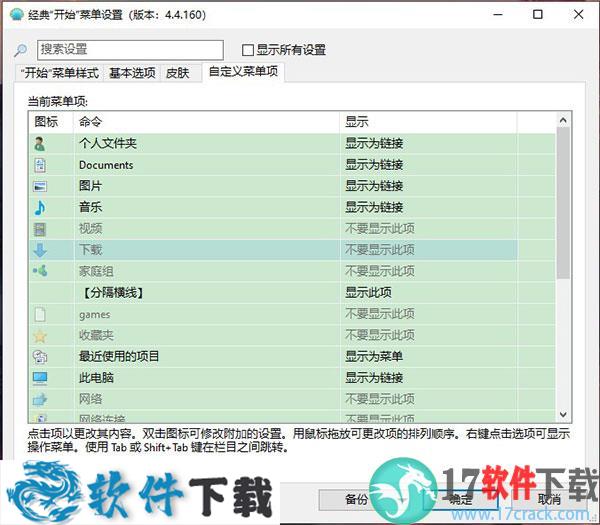Image resolution: width=600 pixels, height=525 pixels.
Task: Enable the 显示所有设置 checkbox
Action: [x=248, y=50]
